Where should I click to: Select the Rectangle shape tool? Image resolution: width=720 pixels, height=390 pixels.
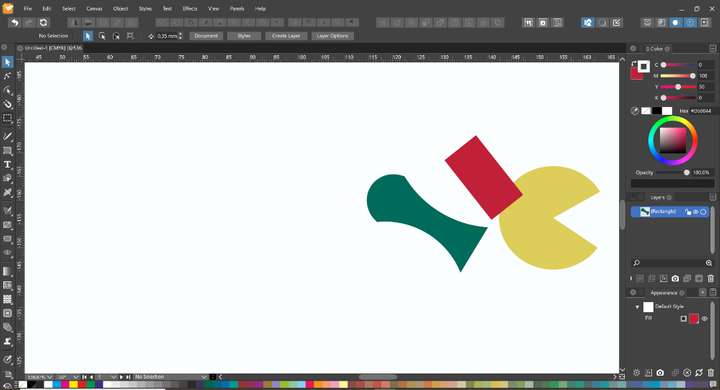click(x=7, y=151)
